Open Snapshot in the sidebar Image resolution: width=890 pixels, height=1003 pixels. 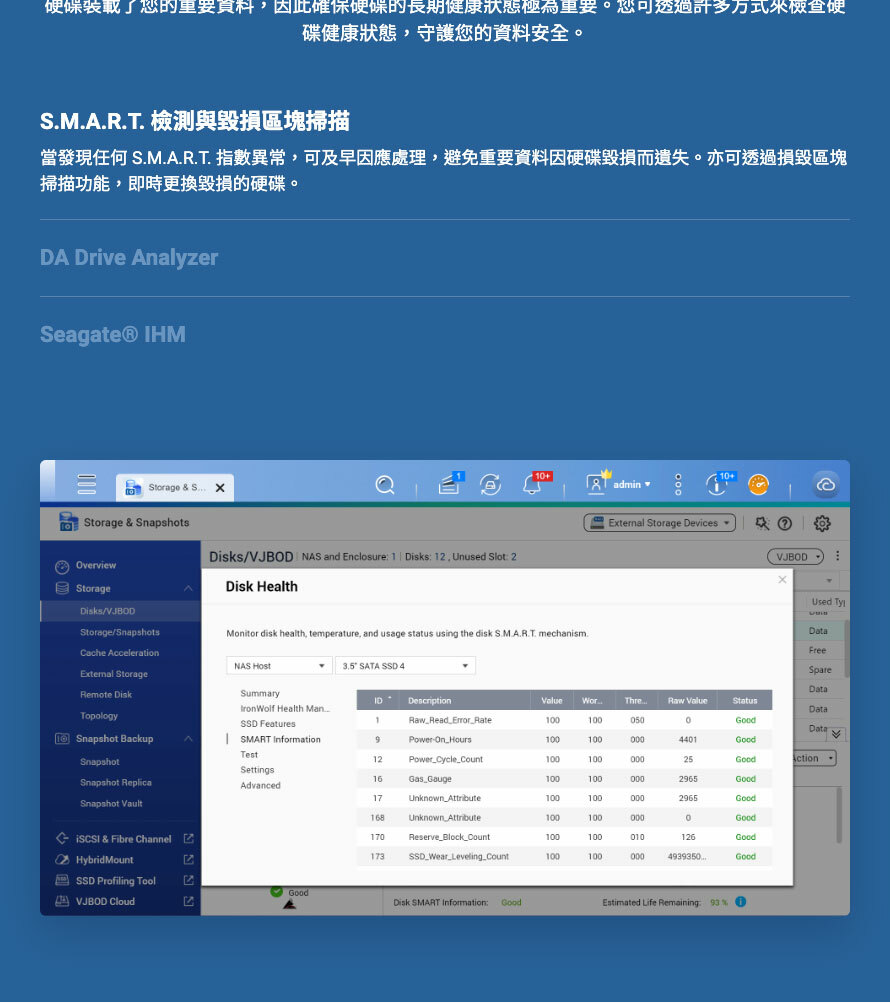coord(99,762)
